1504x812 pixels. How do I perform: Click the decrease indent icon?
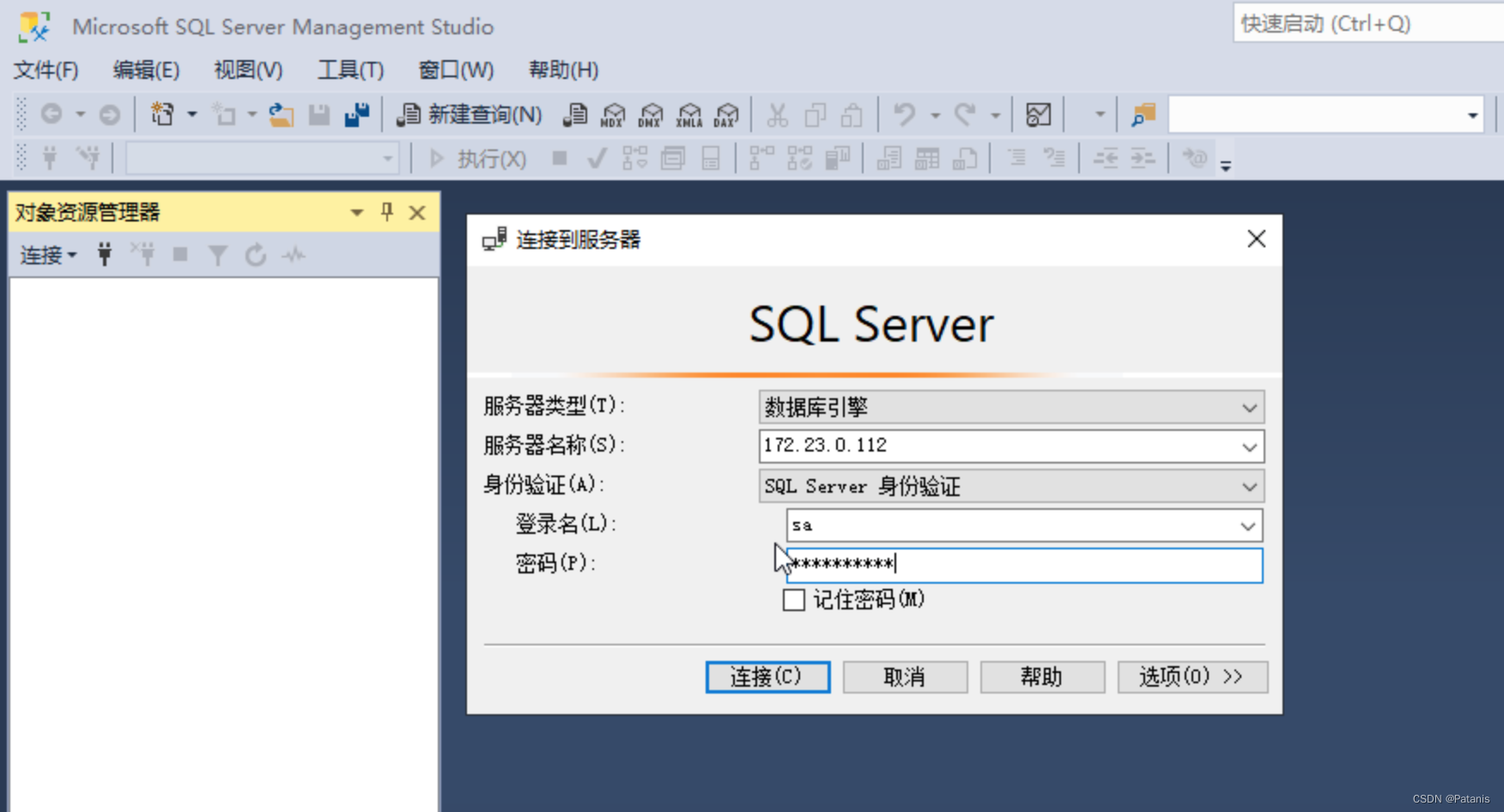tap(1105, 159)
